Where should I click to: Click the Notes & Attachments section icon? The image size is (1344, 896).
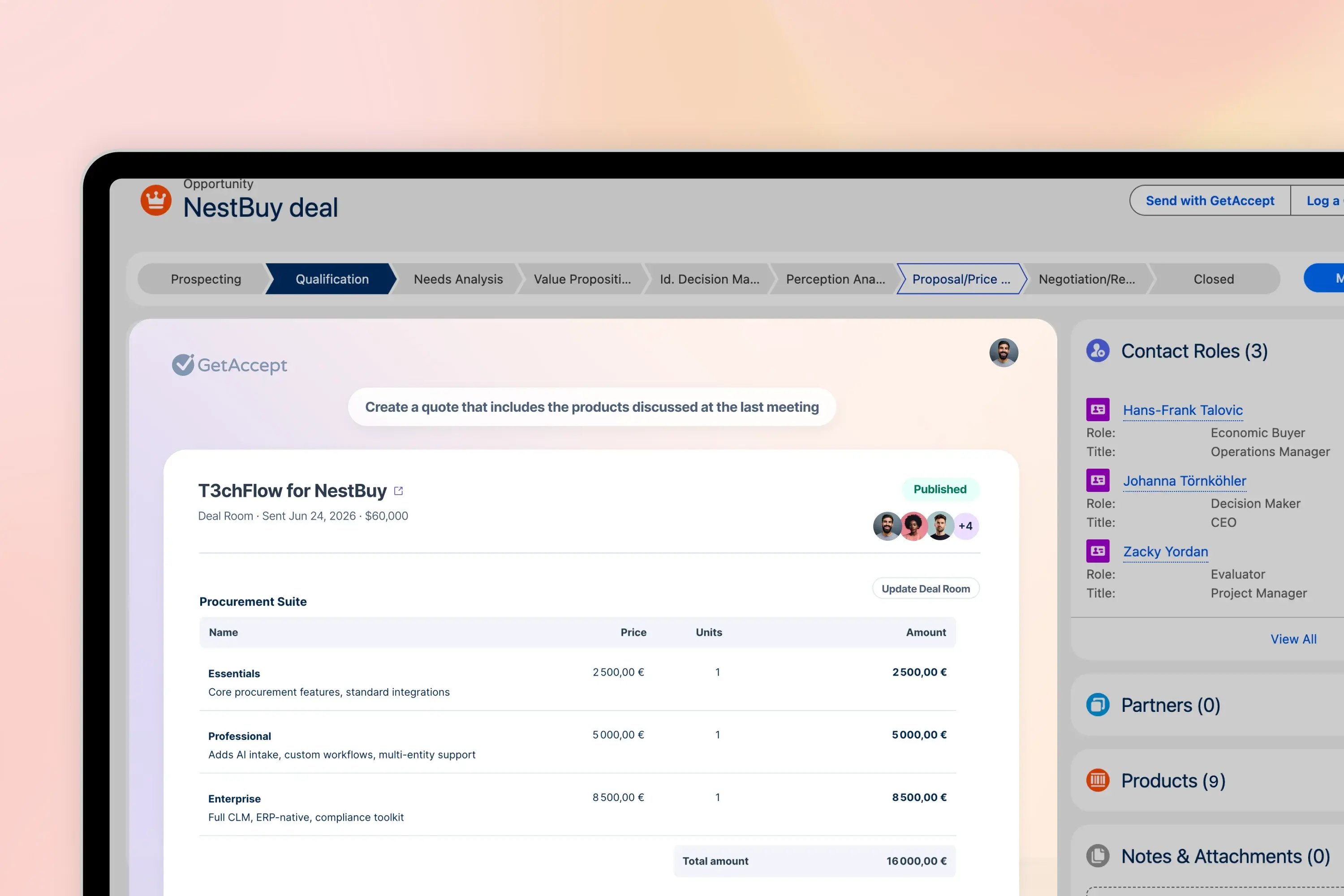point(1098,856)
